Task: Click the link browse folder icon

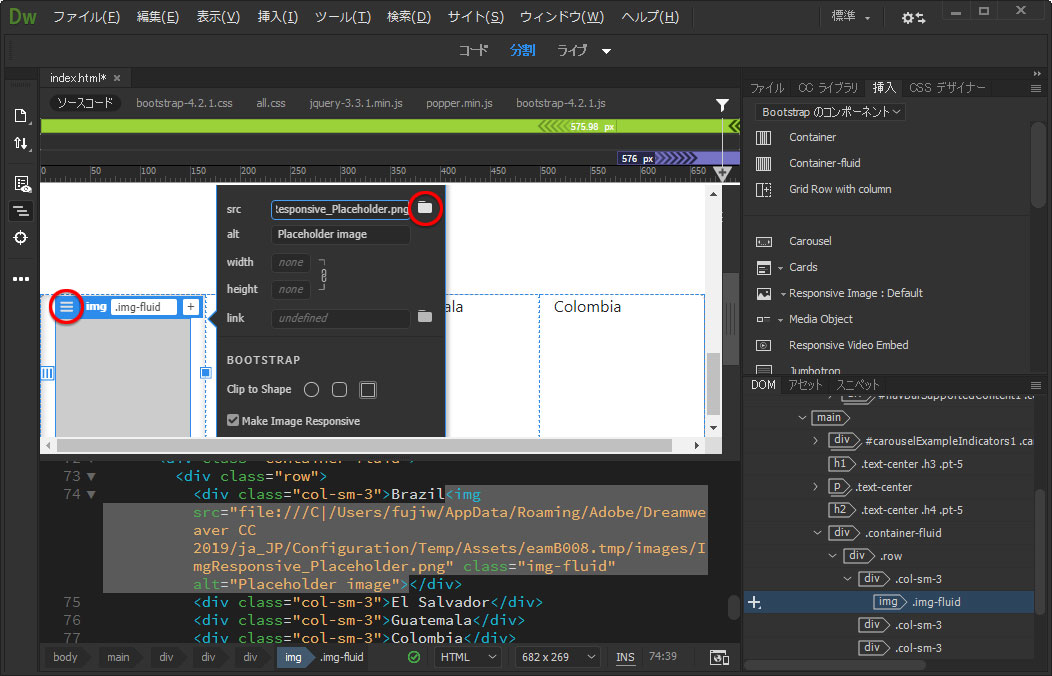Action: [425, 317]
